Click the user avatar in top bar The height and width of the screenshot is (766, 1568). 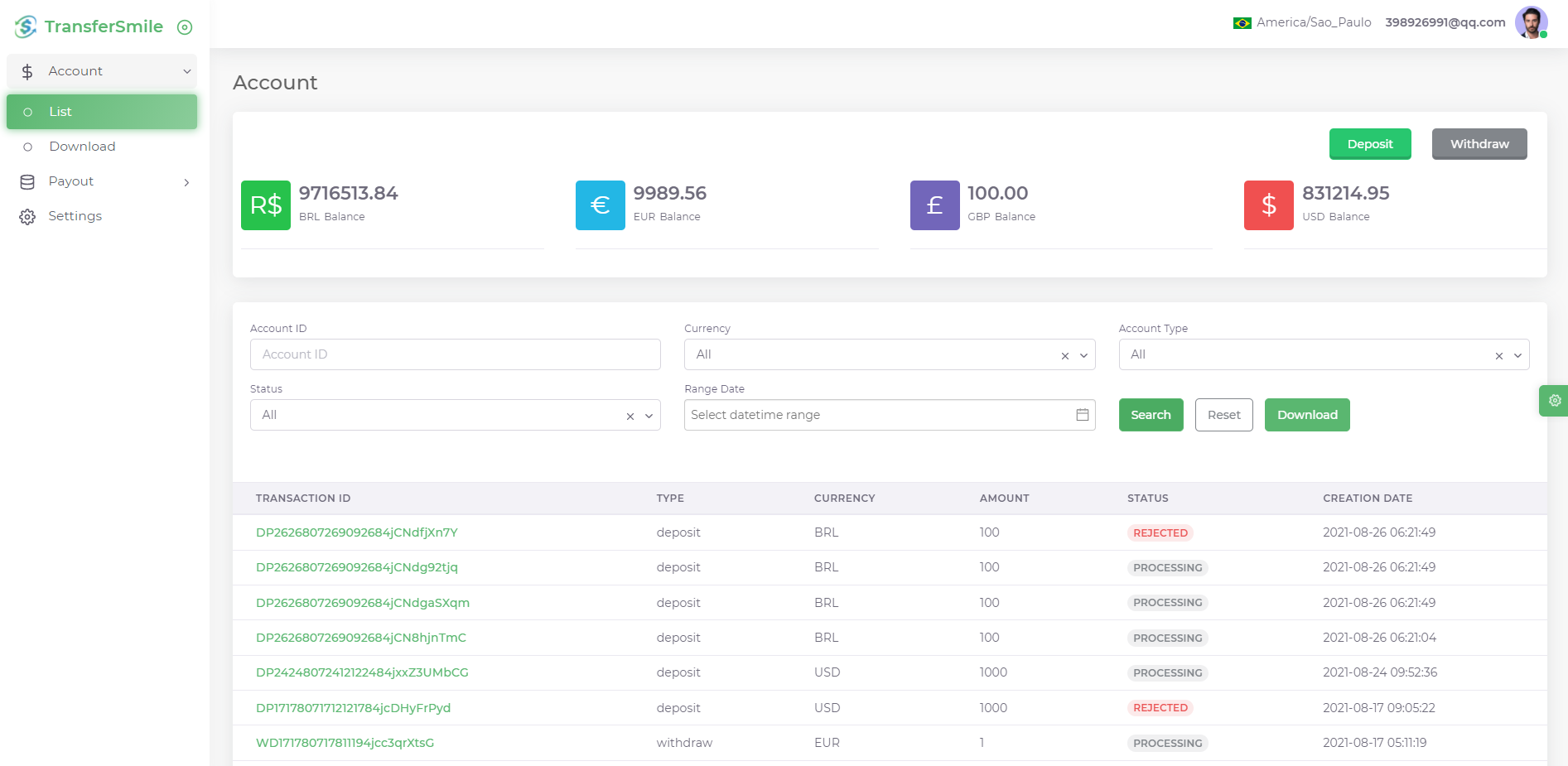point(1530,22)
